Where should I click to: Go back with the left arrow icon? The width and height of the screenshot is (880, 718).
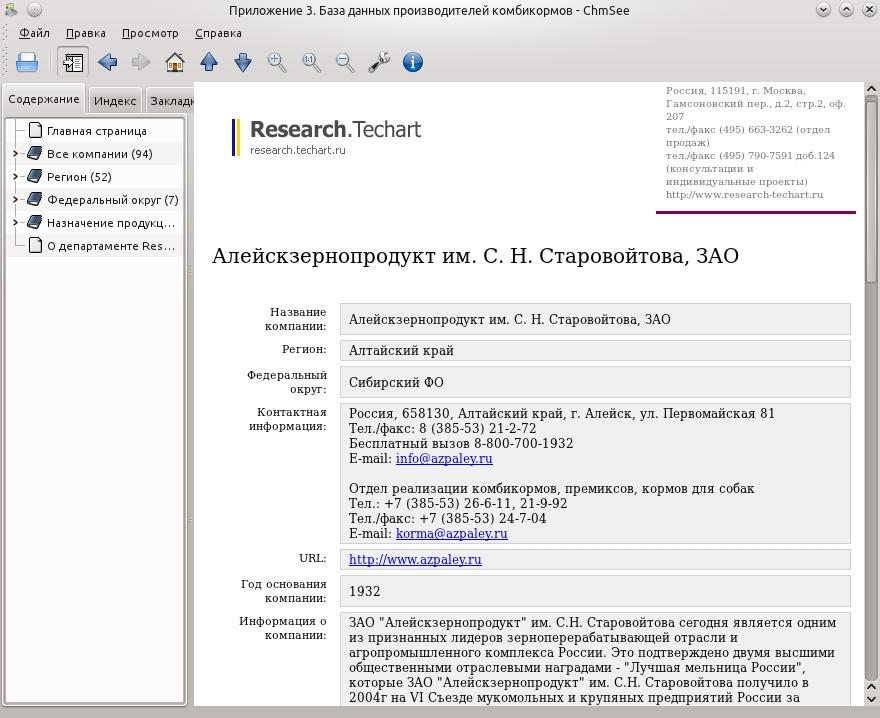click(x=107, y=62)
